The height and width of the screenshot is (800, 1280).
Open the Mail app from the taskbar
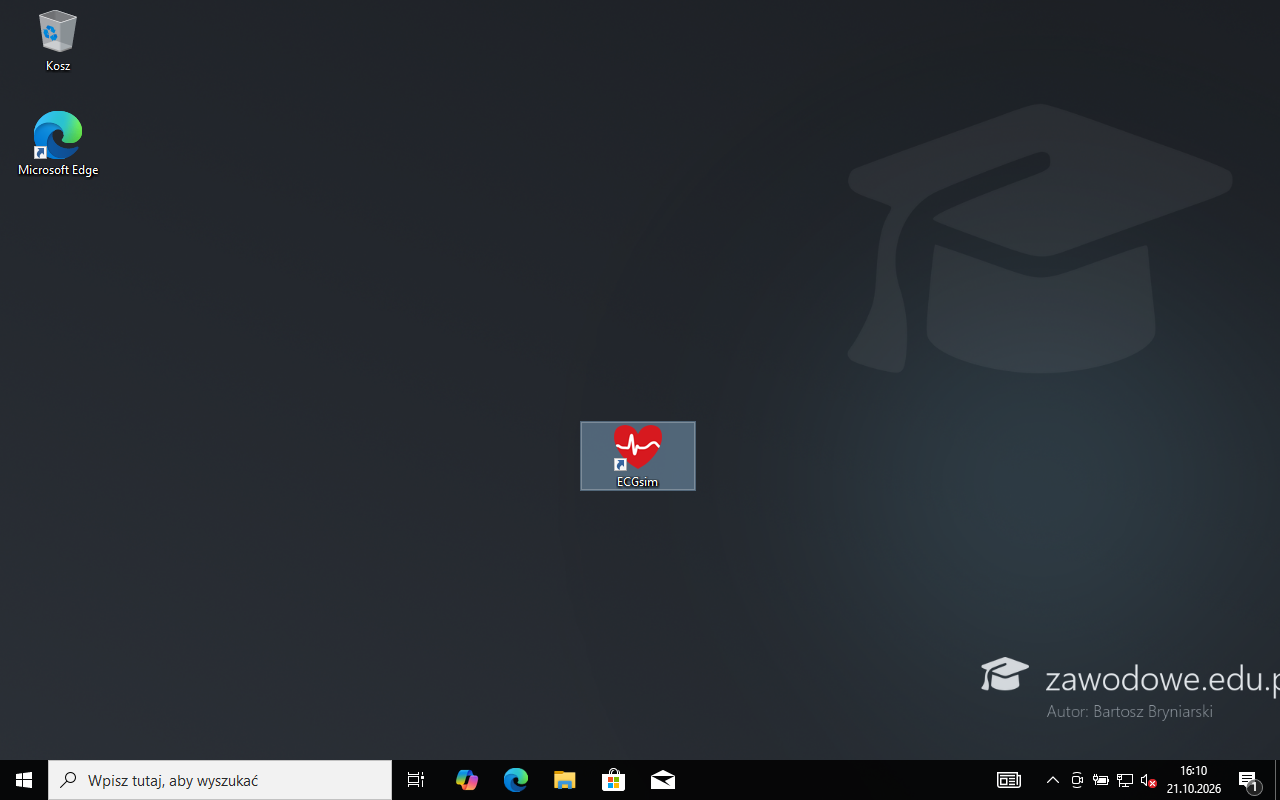662,780
